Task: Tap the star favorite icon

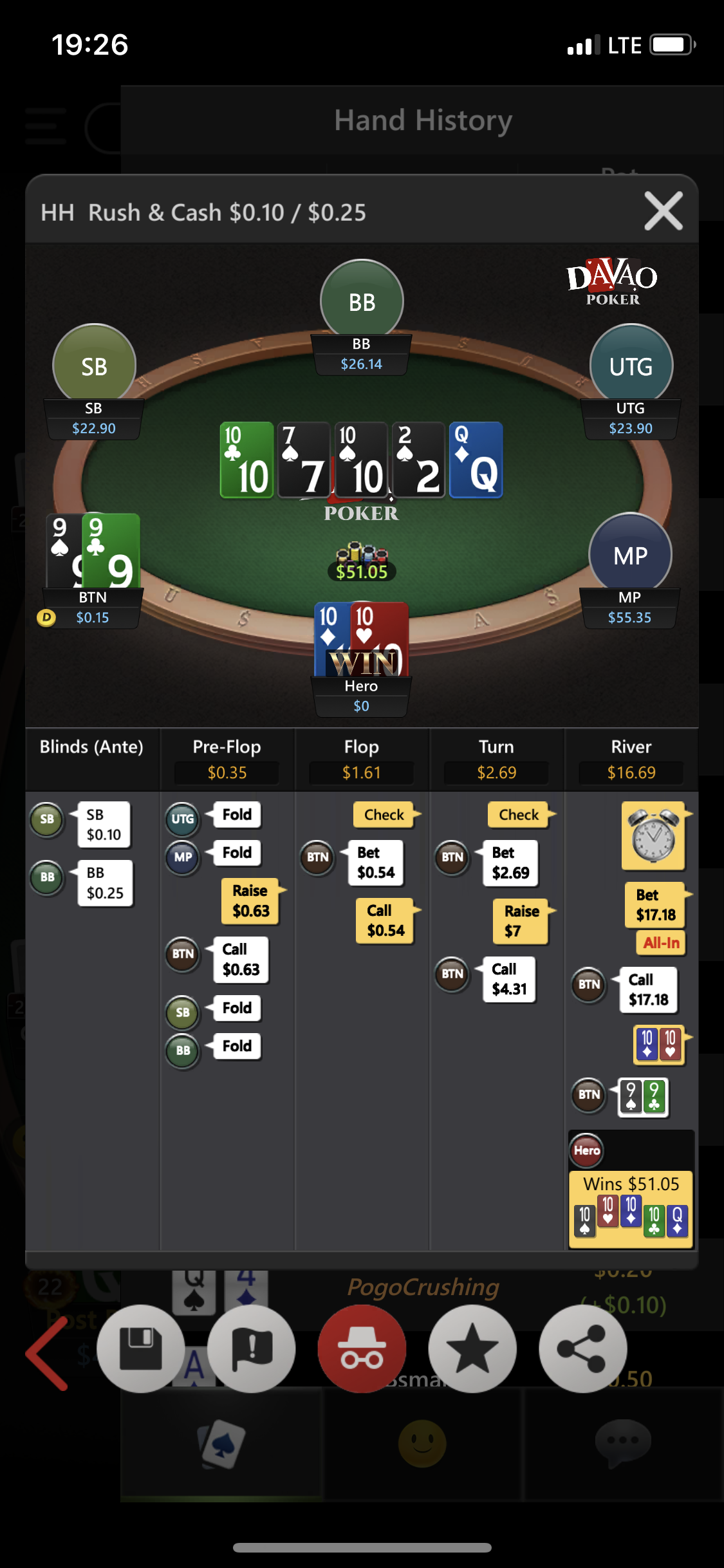Action: click(472, 1349)
